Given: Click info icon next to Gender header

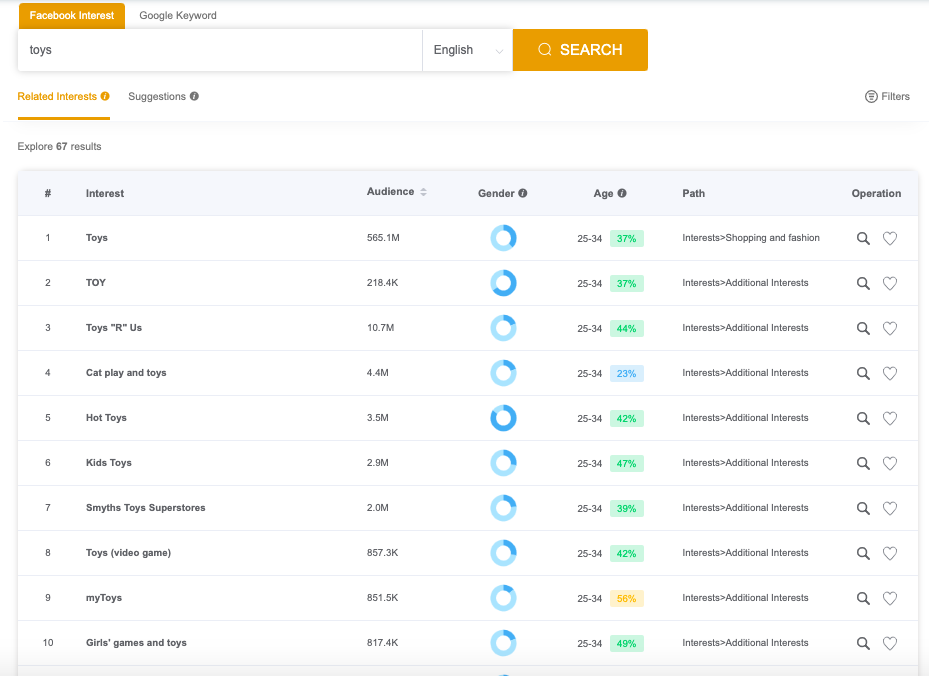Looking at the screenshot, I should point(523,193).
